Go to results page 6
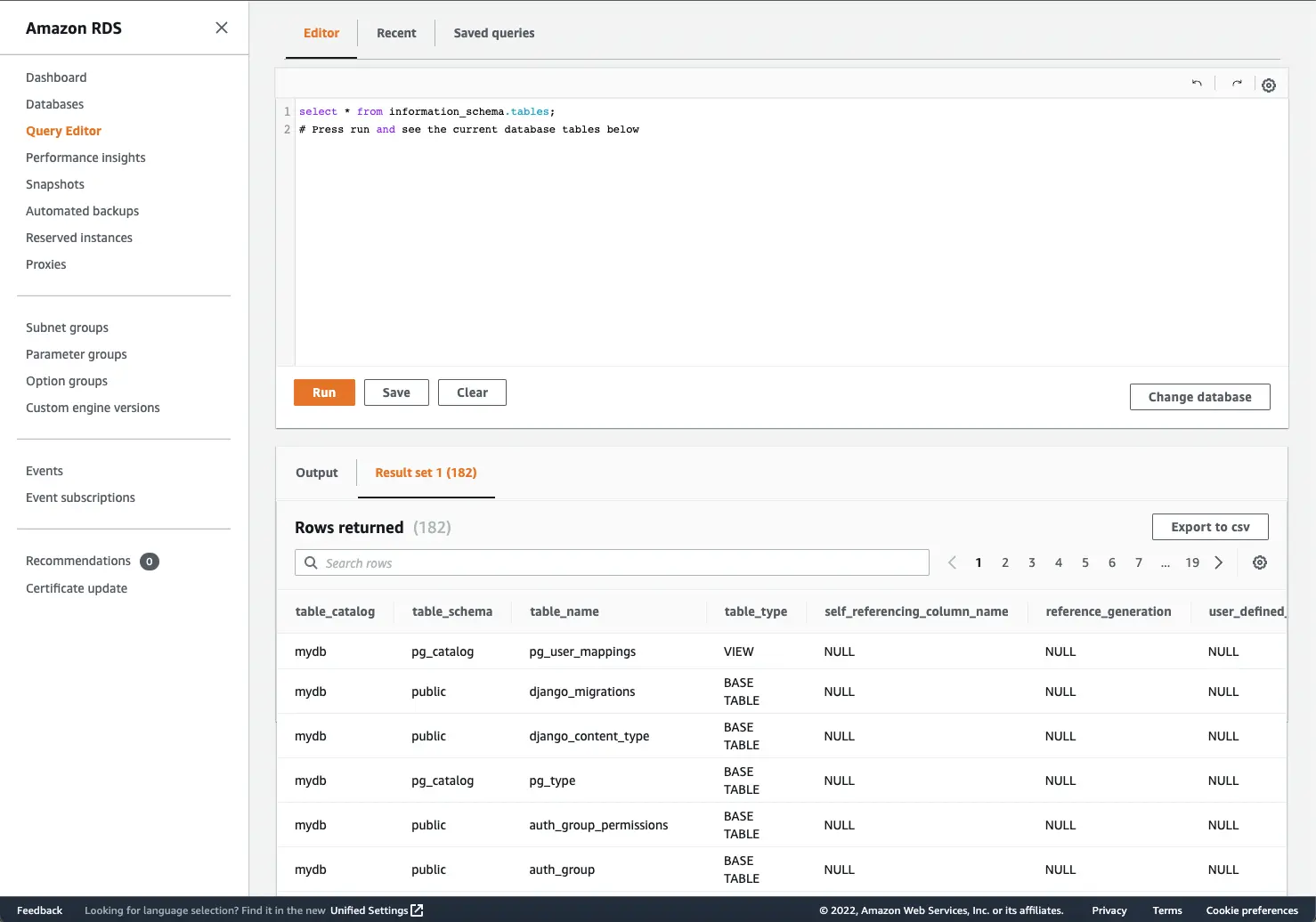Viewport: 1316px width, 922px height. pos(1112,562)
